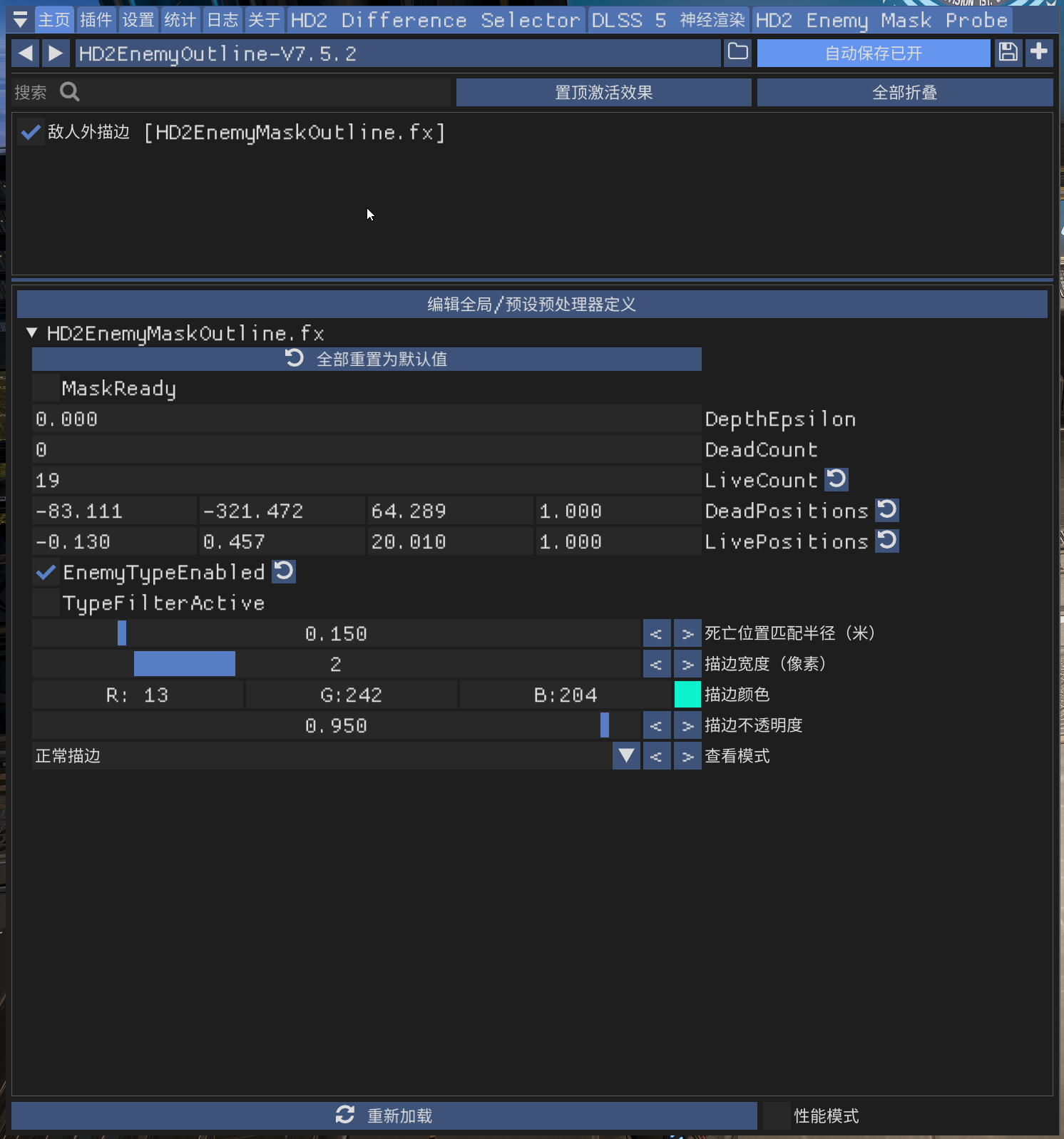Click the 置顶激活效果 button
This screenshot has width=1064, height=1139.
(x=604, y=93)
